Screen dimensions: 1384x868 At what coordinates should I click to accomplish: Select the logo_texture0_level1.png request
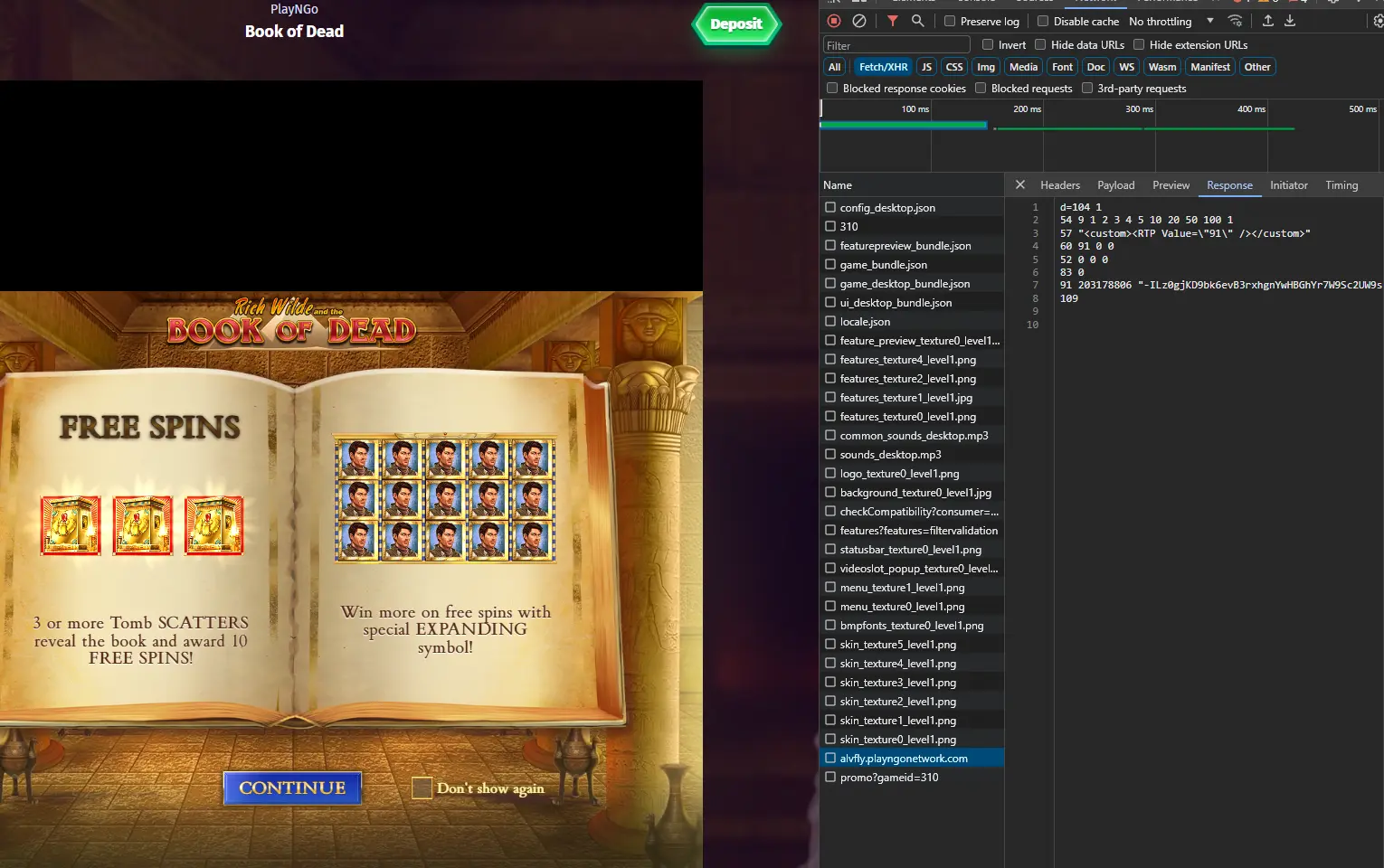[912, 473]
